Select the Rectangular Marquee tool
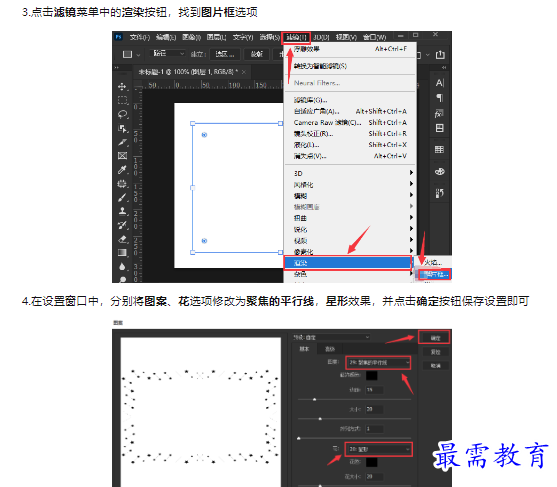 click(123, 100)
